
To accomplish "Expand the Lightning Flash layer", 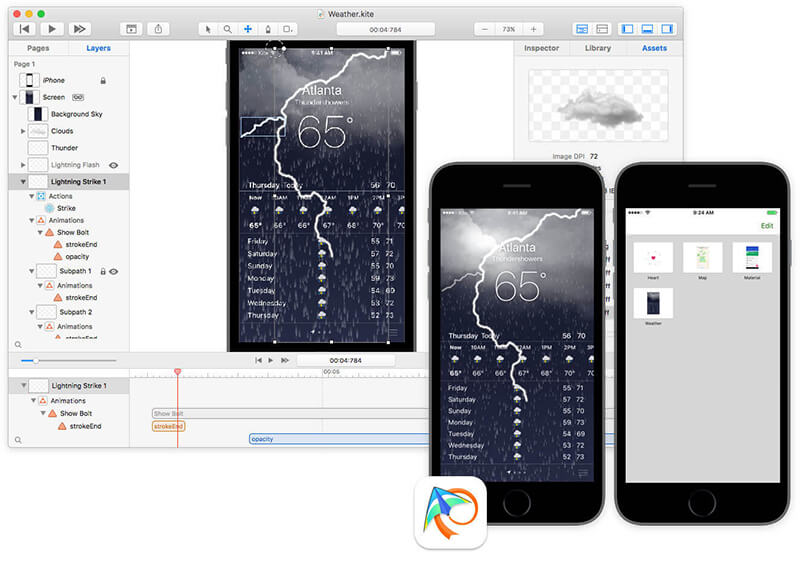I will click(x=23, y=165).
